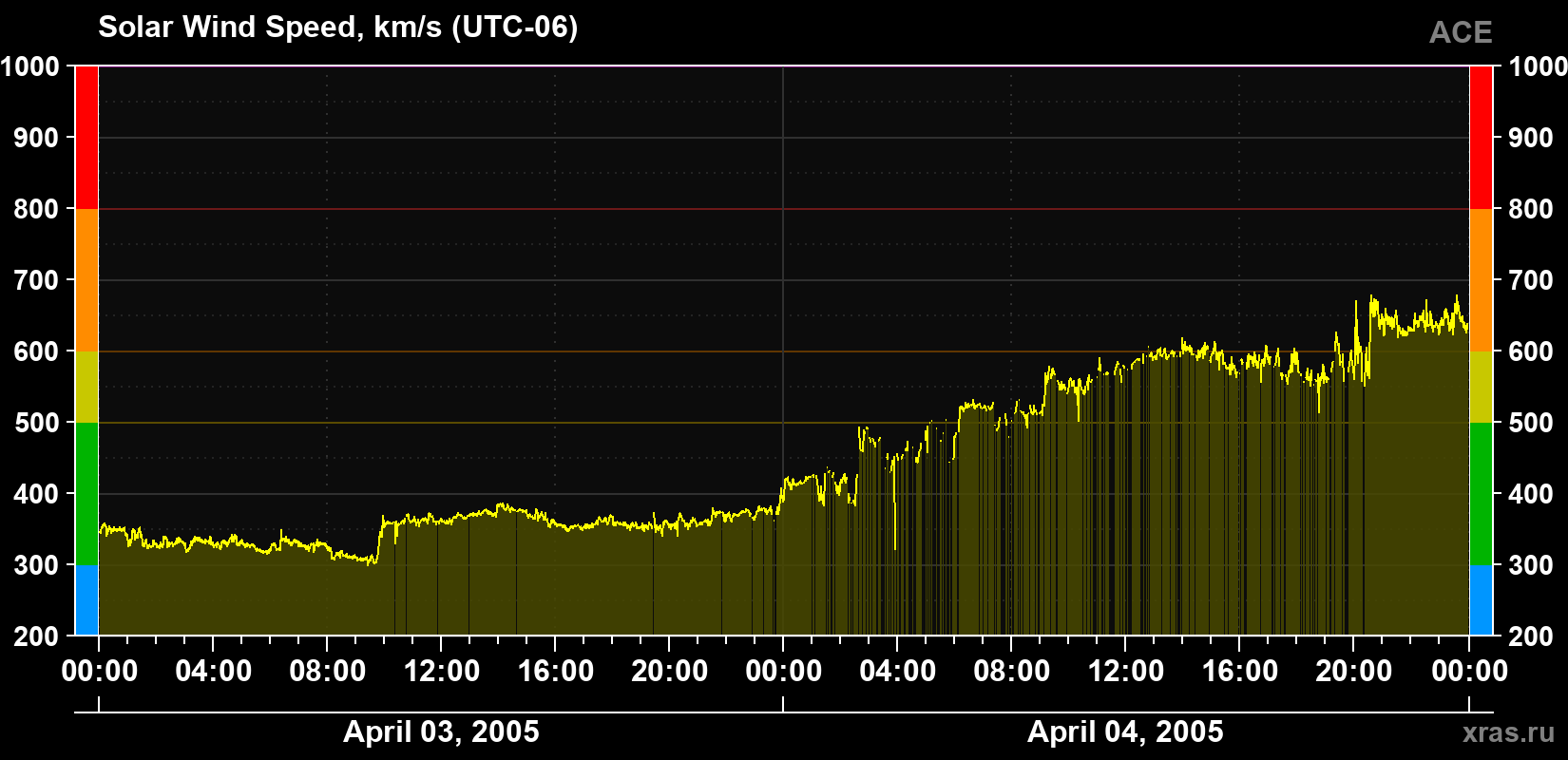
Task: Click the midnight 00:00 label between both days
Action: [783, 671]
